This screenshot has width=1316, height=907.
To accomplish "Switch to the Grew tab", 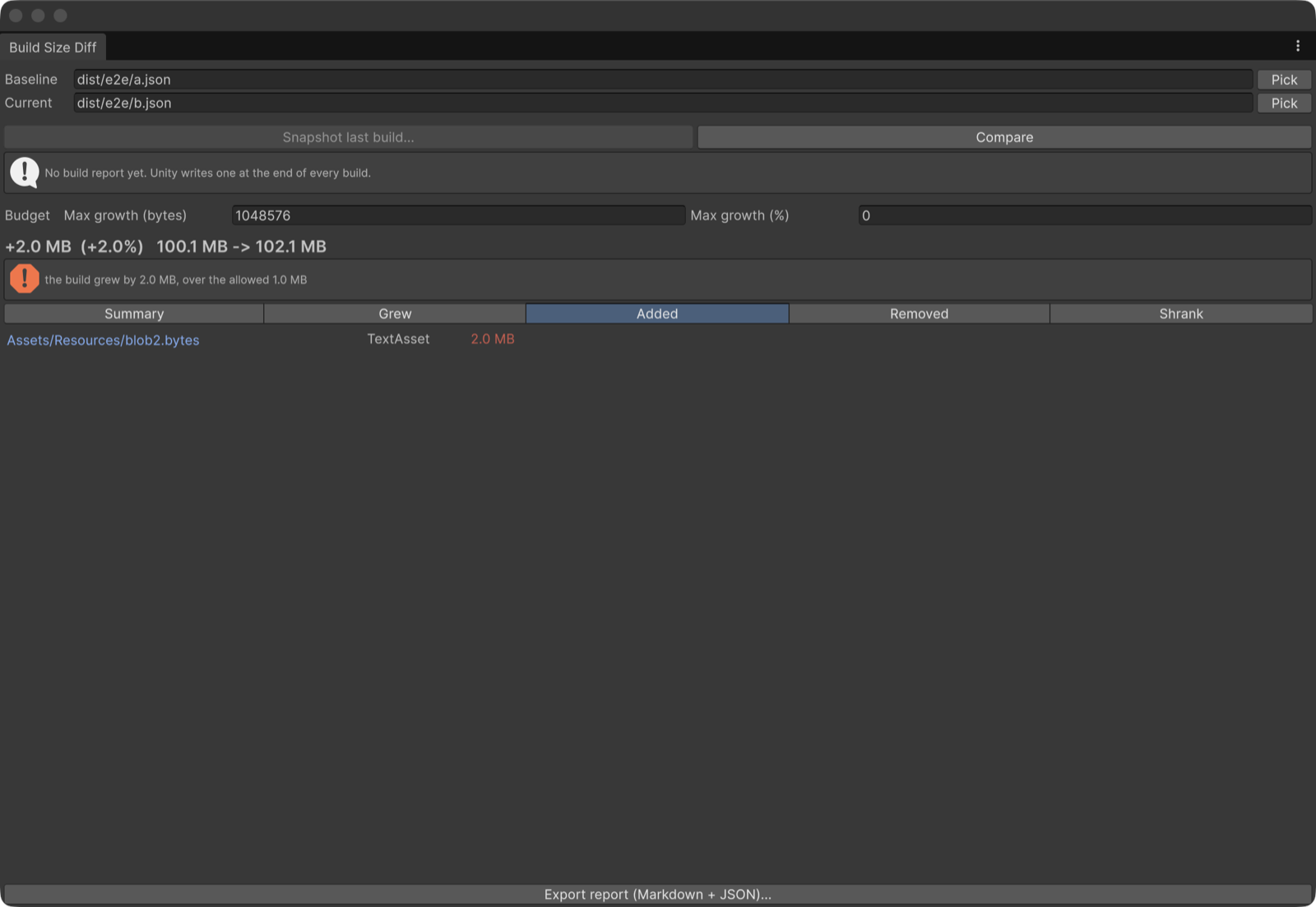I will [395, 313].
